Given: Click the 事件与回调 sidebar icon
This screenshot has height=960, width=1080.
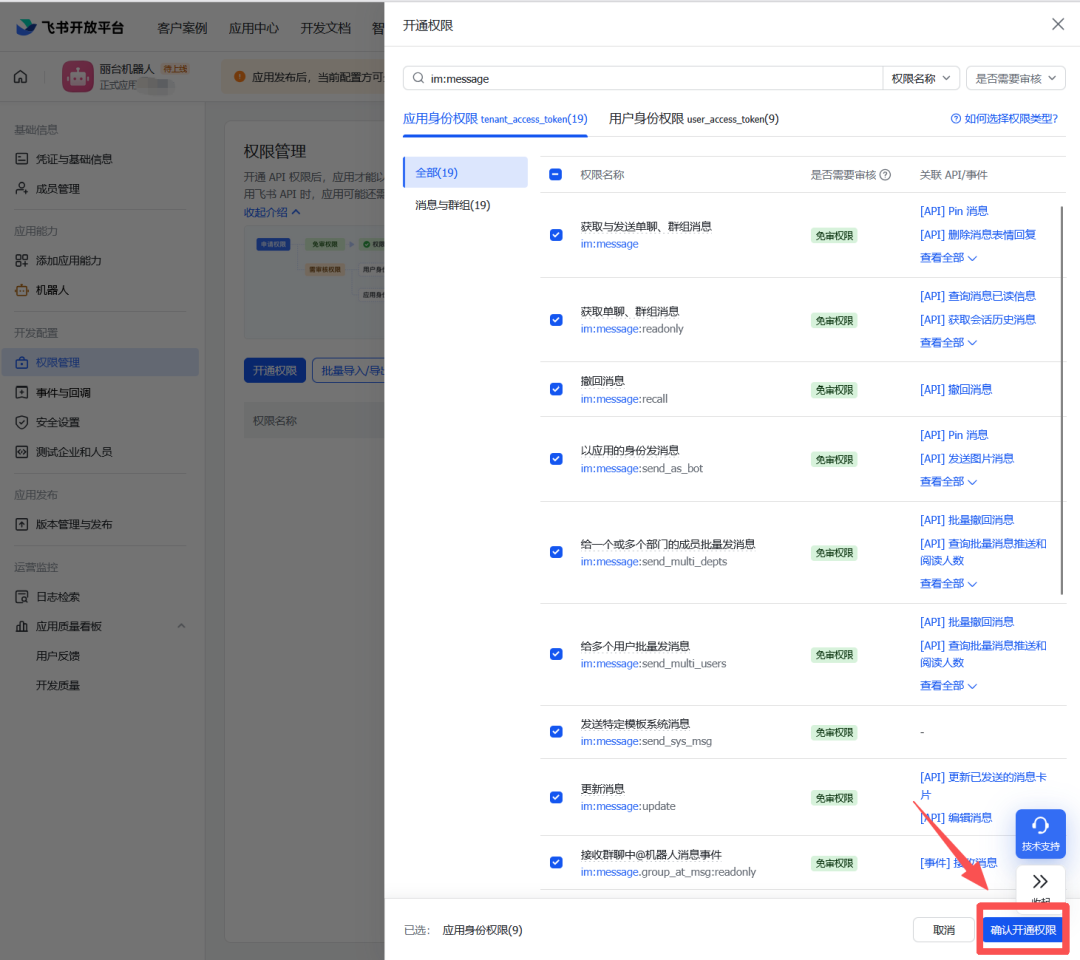Looking at the screenshot, I should (x=22, y=393).
